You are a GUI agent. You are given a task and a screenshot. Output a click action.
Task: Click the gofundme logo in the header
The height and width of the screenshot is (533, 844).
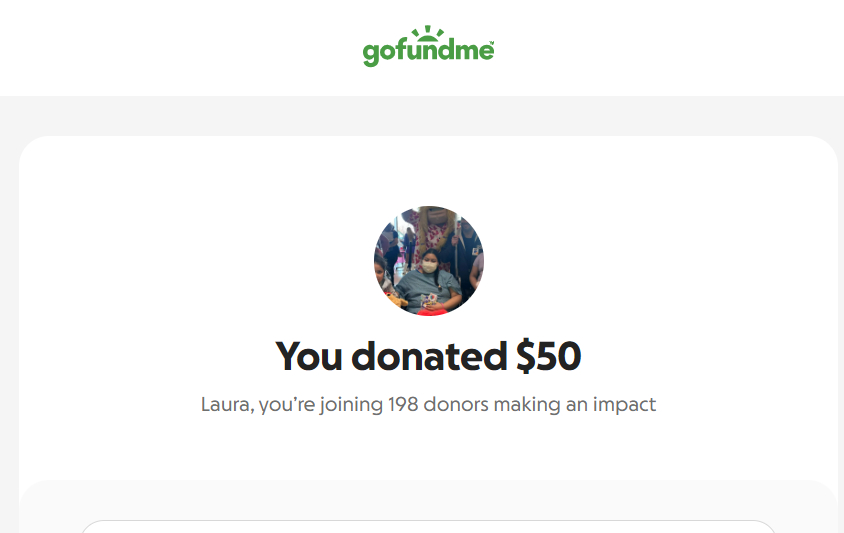(x=428, y=46)
